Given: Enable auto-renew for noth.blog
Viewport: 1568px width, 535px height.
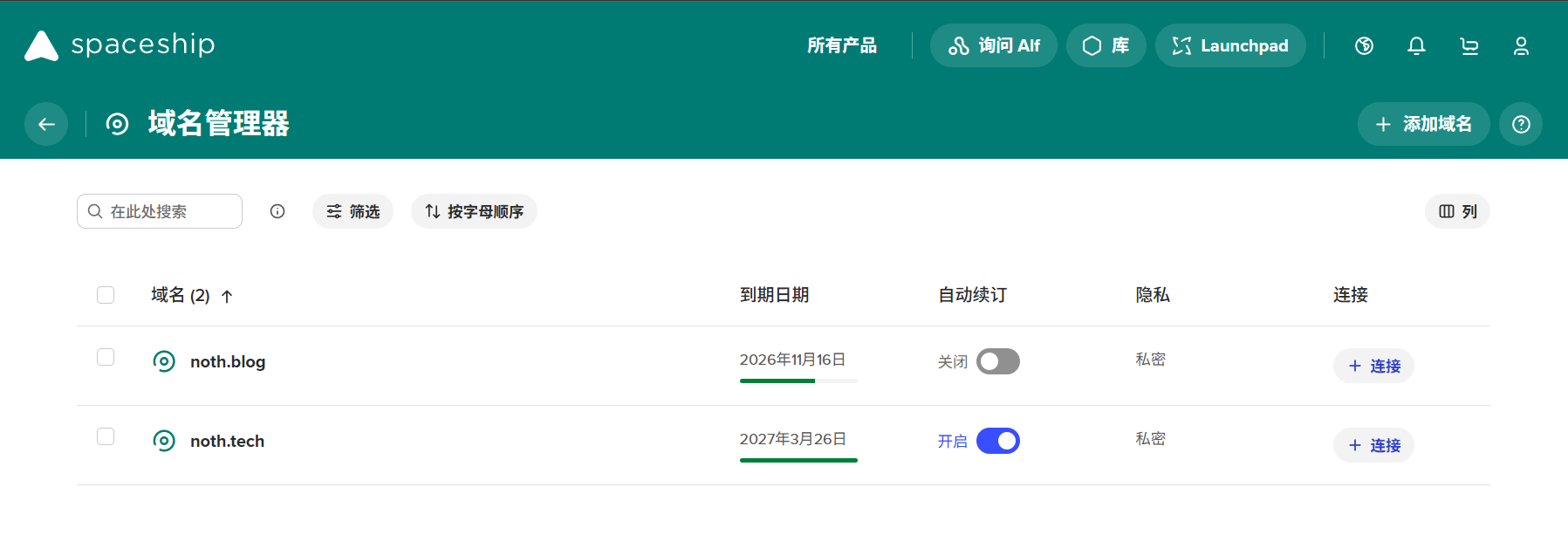Looking at the screenshot, I should [x=997, y=361].
